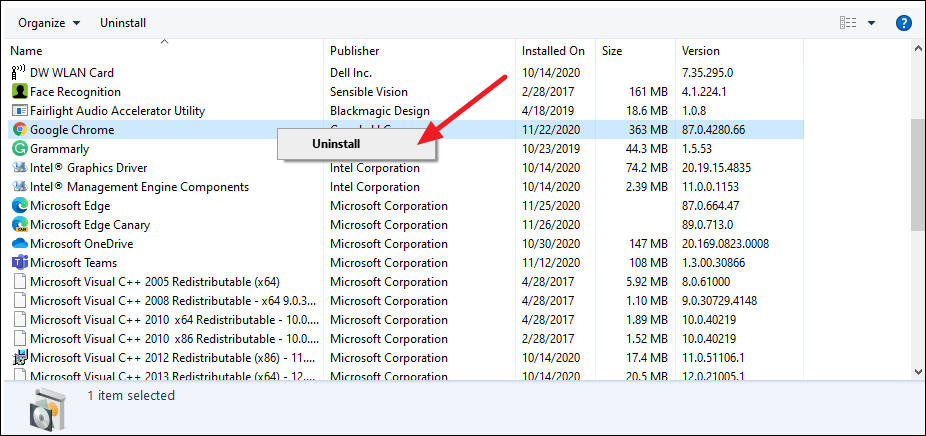Click the Google Chrome icon
The width and height of the screenshot is (926, 436).
click(x=19, y=129)
